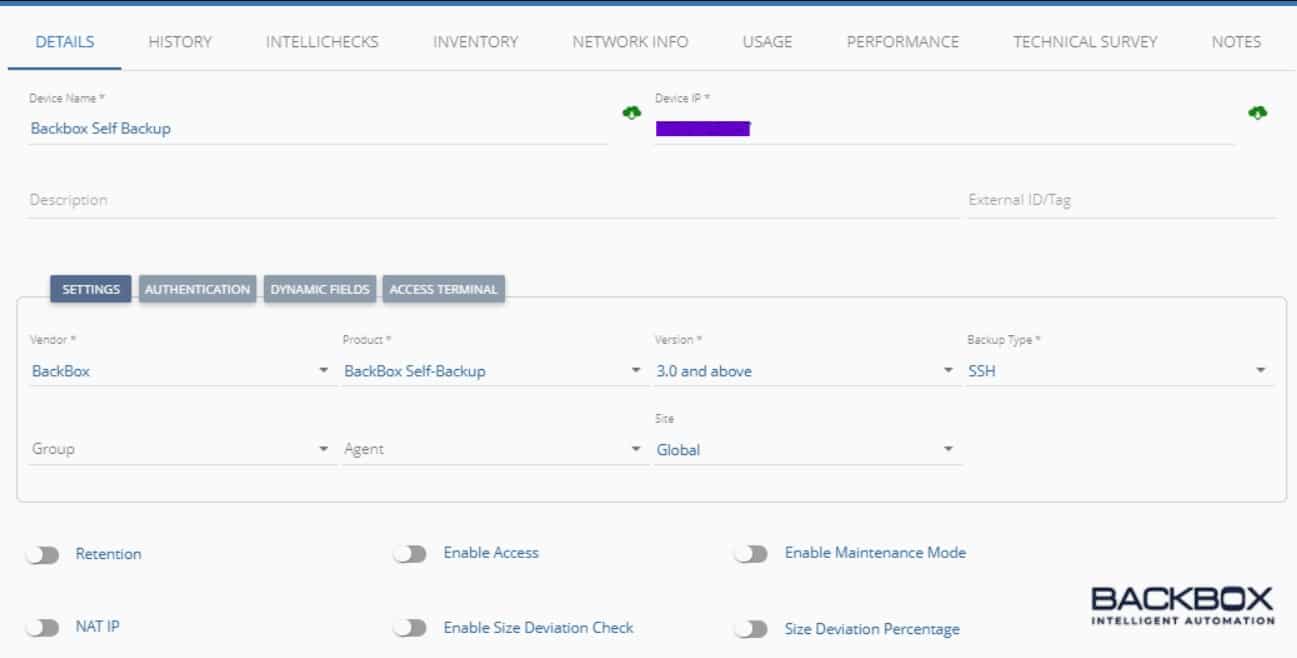View the Performance tab

click(903, 42)
